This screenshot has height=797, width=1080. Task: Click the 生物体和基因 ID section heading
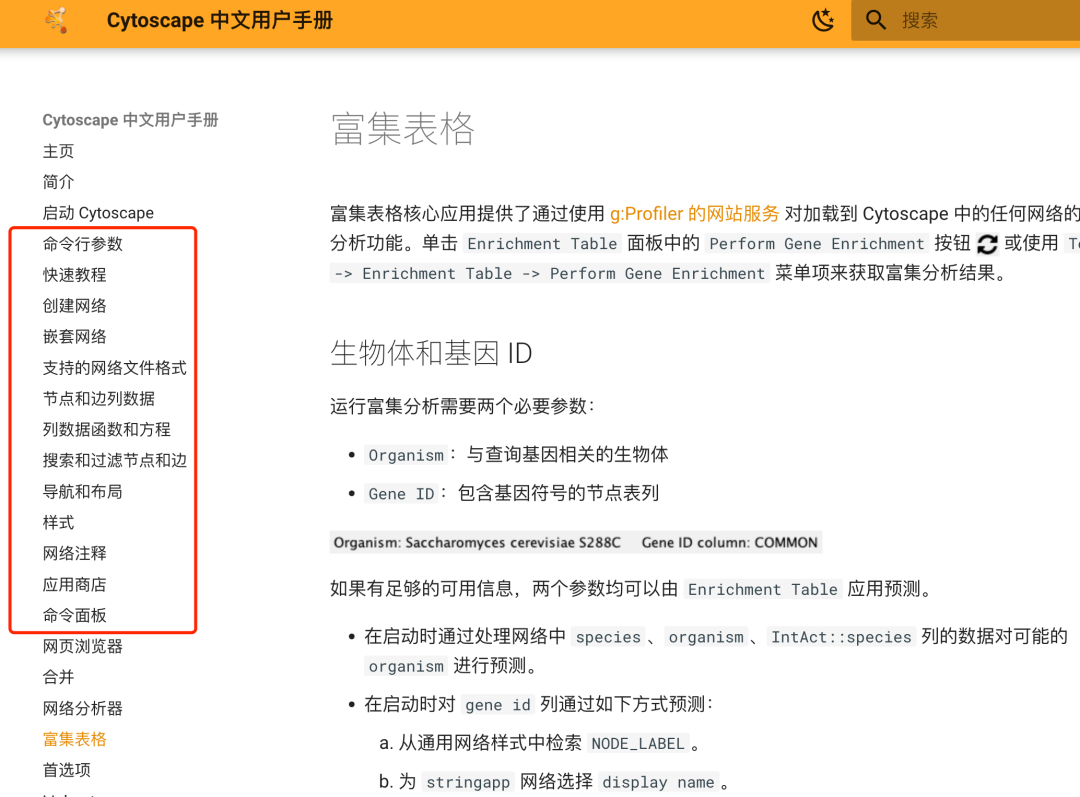coord(431,353)
